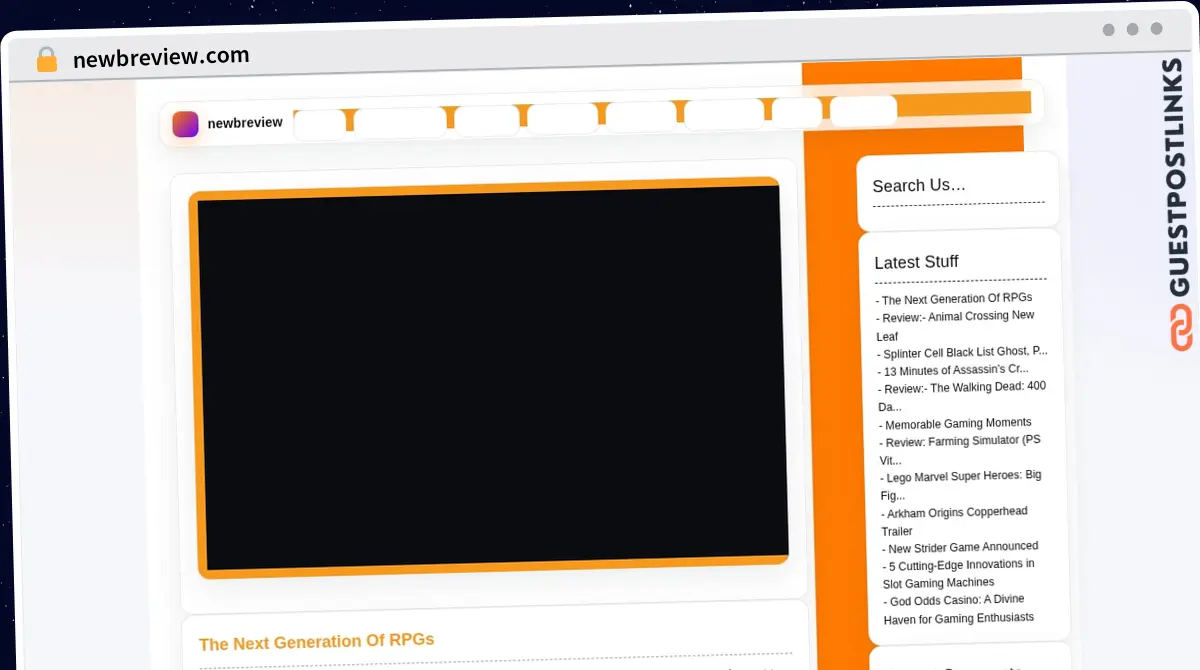This screenshot has width=1200, height=670.
Task: Click the Latest Stuff heading
Action: pos(916,262)
